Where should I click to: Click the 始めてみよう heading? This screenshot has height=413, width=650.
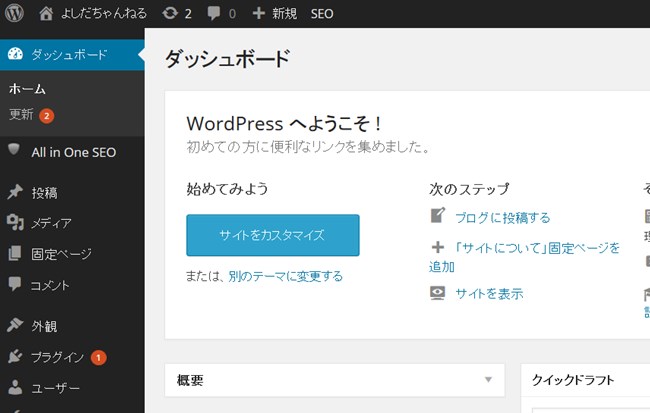[x=227, y=189]
